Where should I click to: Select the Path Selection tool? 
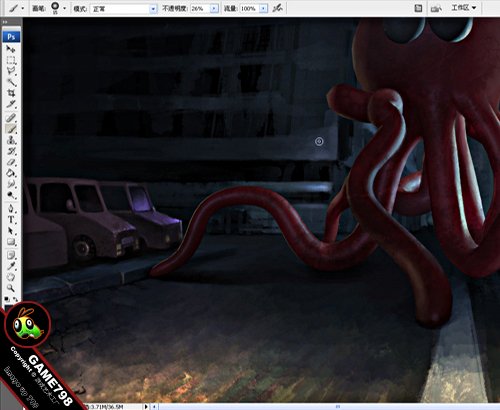pyautogui.click(x=11, y=230)
